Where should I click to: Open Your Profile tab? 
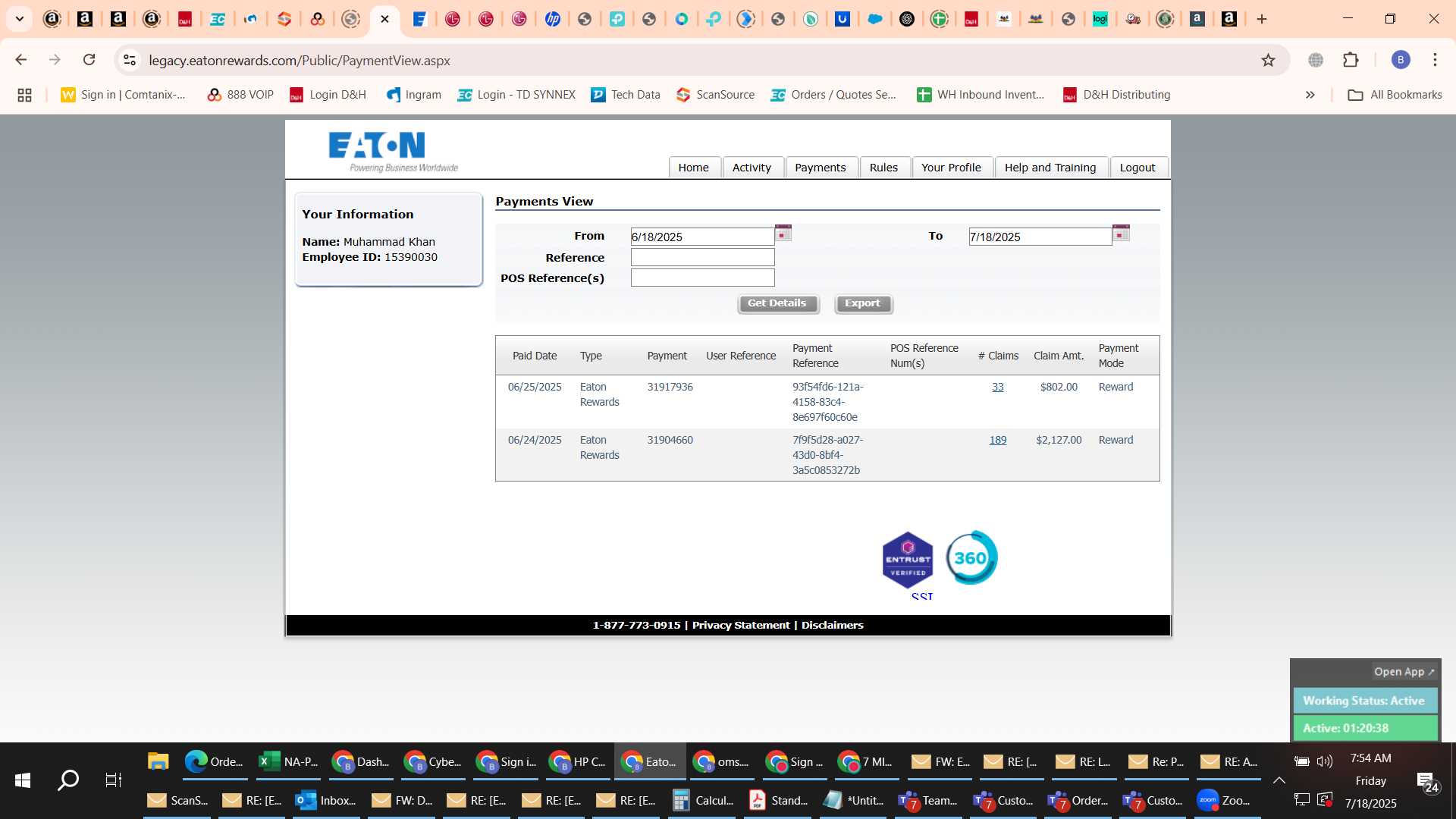[x=951, y=168]
